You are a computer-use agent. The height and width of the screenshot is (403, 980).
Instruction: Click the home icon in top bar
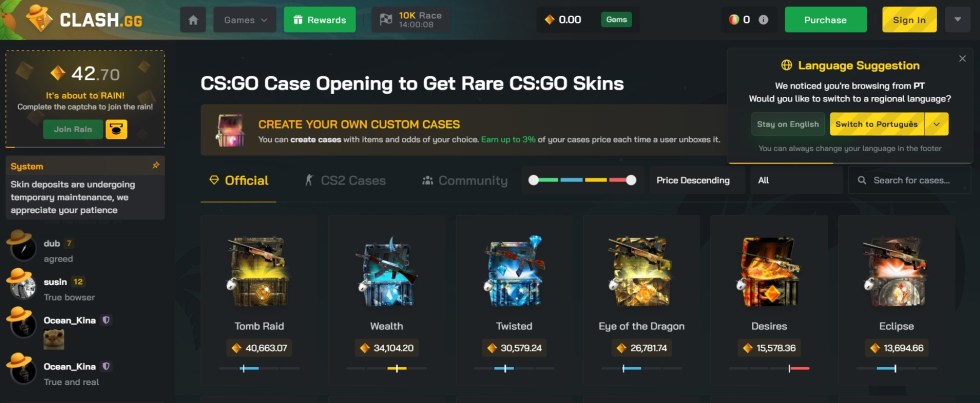coord(192,20)
